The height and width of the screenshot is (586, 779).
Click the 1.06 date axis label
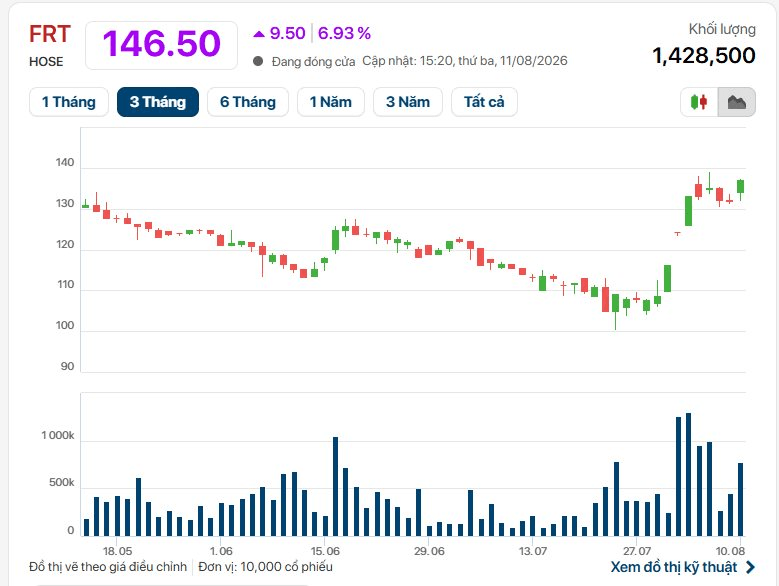(221, 551)
